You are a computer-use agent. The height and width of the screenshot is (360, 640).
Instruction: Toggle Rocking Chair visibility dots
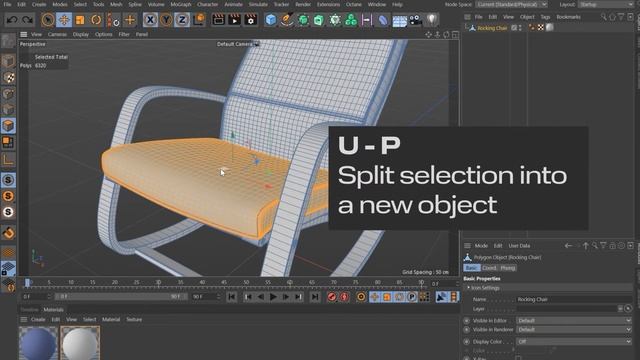[x=520, y=28]
